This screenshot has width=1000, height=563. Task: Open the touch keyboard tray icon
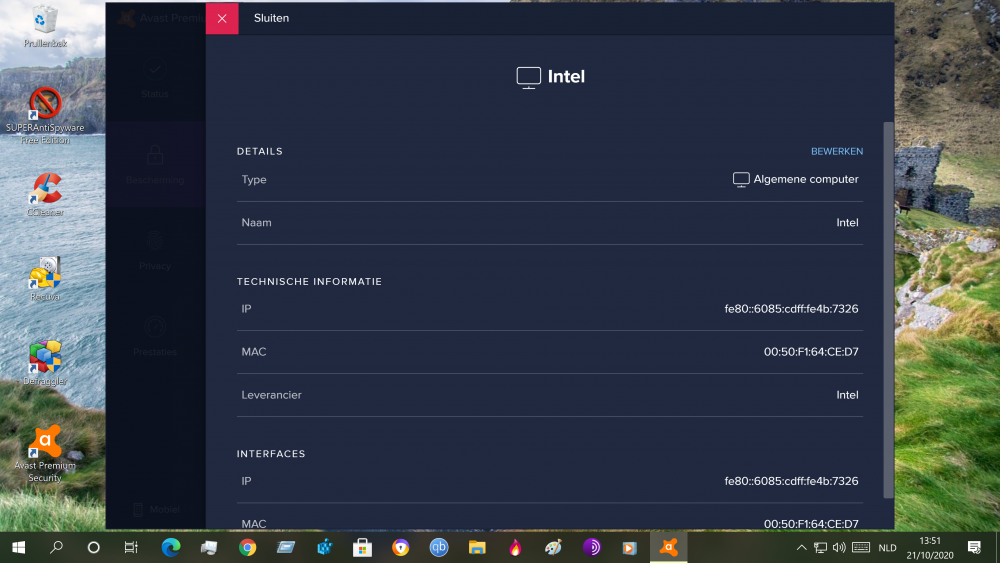pos(861,547)
